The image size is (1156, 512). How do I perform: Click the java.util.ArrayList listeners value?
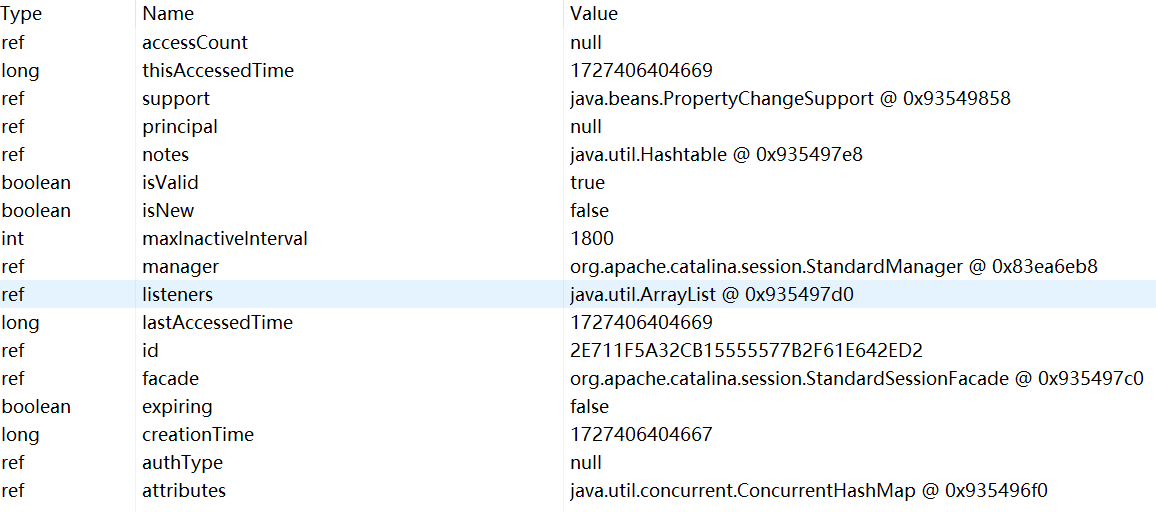tap(711, 295)
